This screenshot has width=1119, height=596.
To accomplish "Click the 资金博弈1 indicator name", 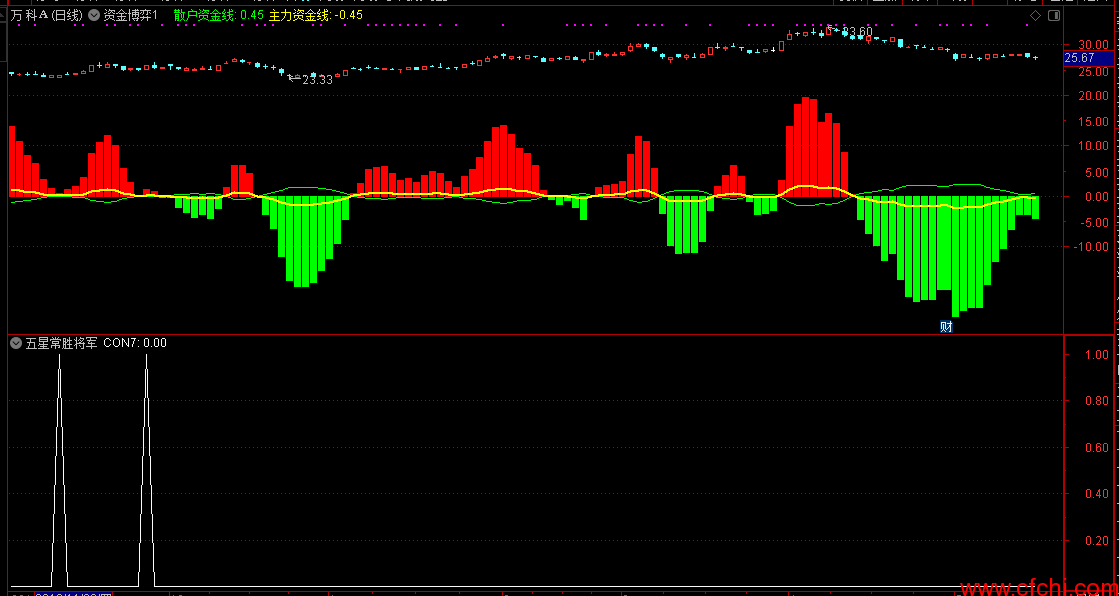I will click(x=130, y=15).
